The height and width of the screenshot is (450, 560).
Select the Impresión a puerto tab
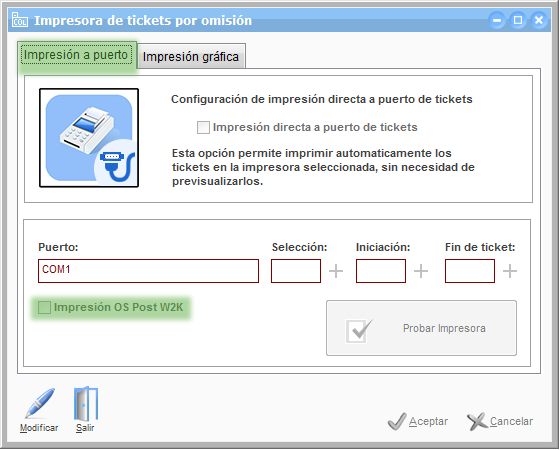(76, 55)
